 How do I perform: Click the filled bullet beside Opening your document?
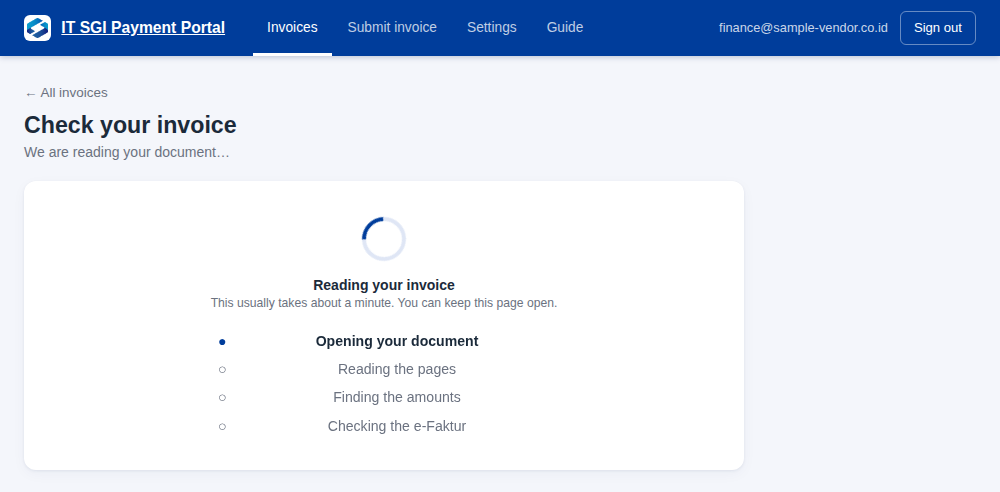click(222, 342)
